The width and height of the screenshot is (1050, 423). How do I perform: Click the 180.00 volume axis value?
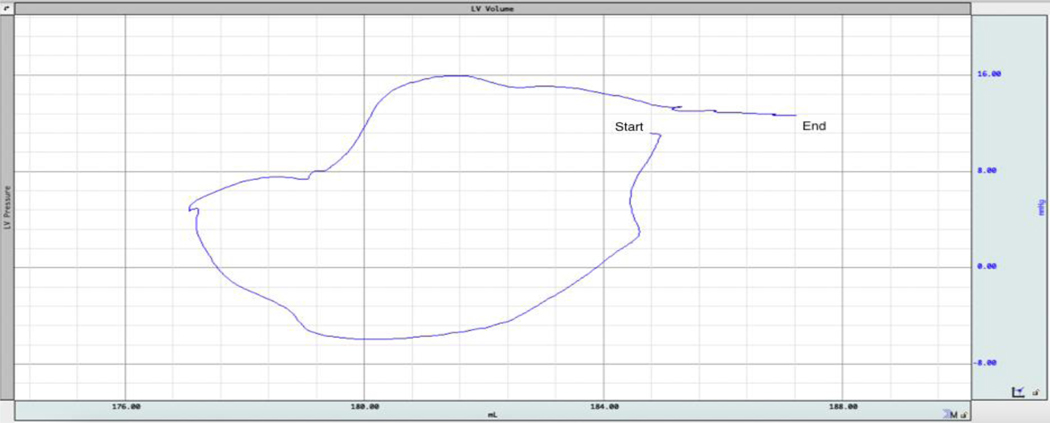pos(366,406)
